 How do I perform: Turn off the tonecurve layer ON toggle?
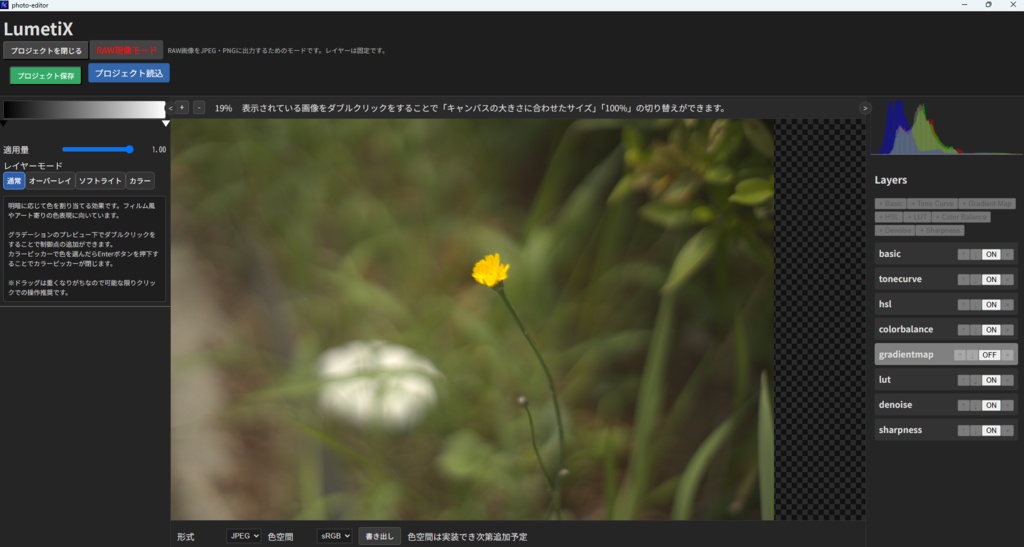point(991,279)
